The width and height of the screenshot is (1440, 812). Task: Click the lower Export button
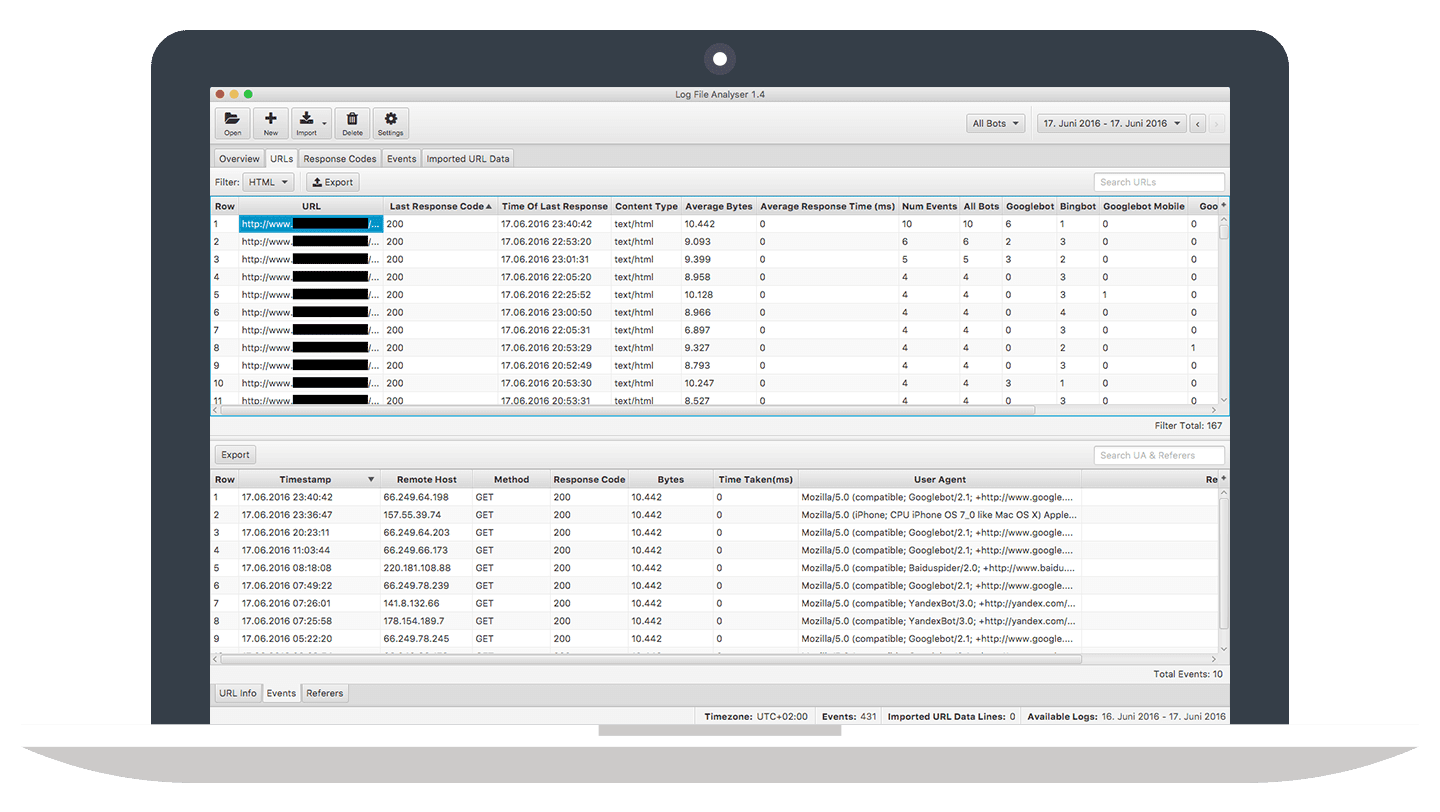pos(235,455)
